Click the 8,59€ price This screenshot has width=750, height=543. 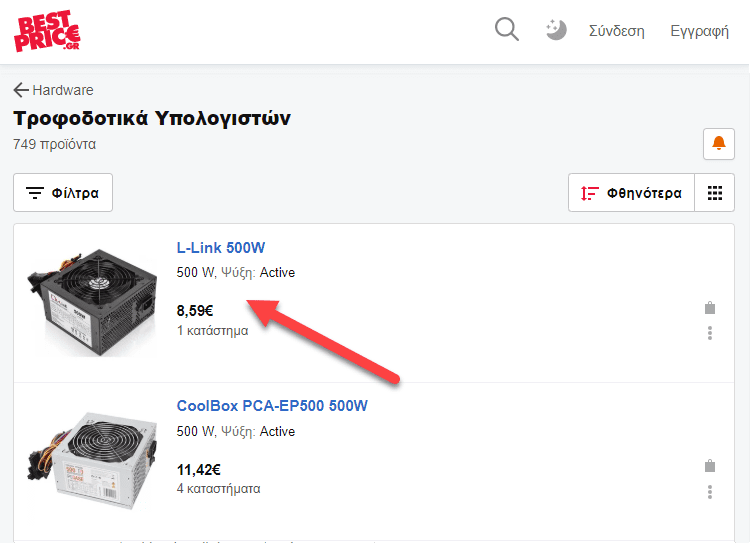(195, 311)
